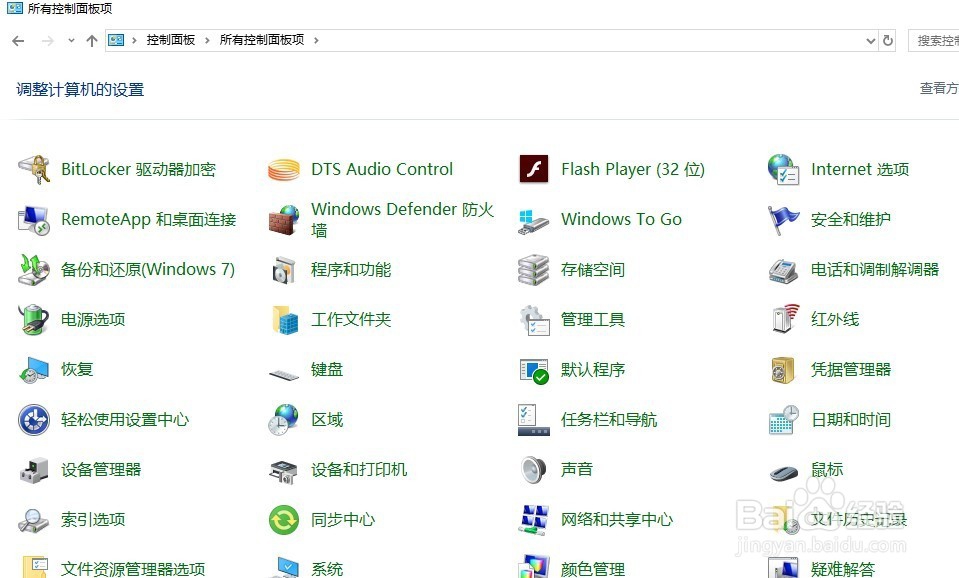Viewport: 959px width, 578px height.
Task: Open the 同步中心 green icon
Action: (x=284, y=520)
